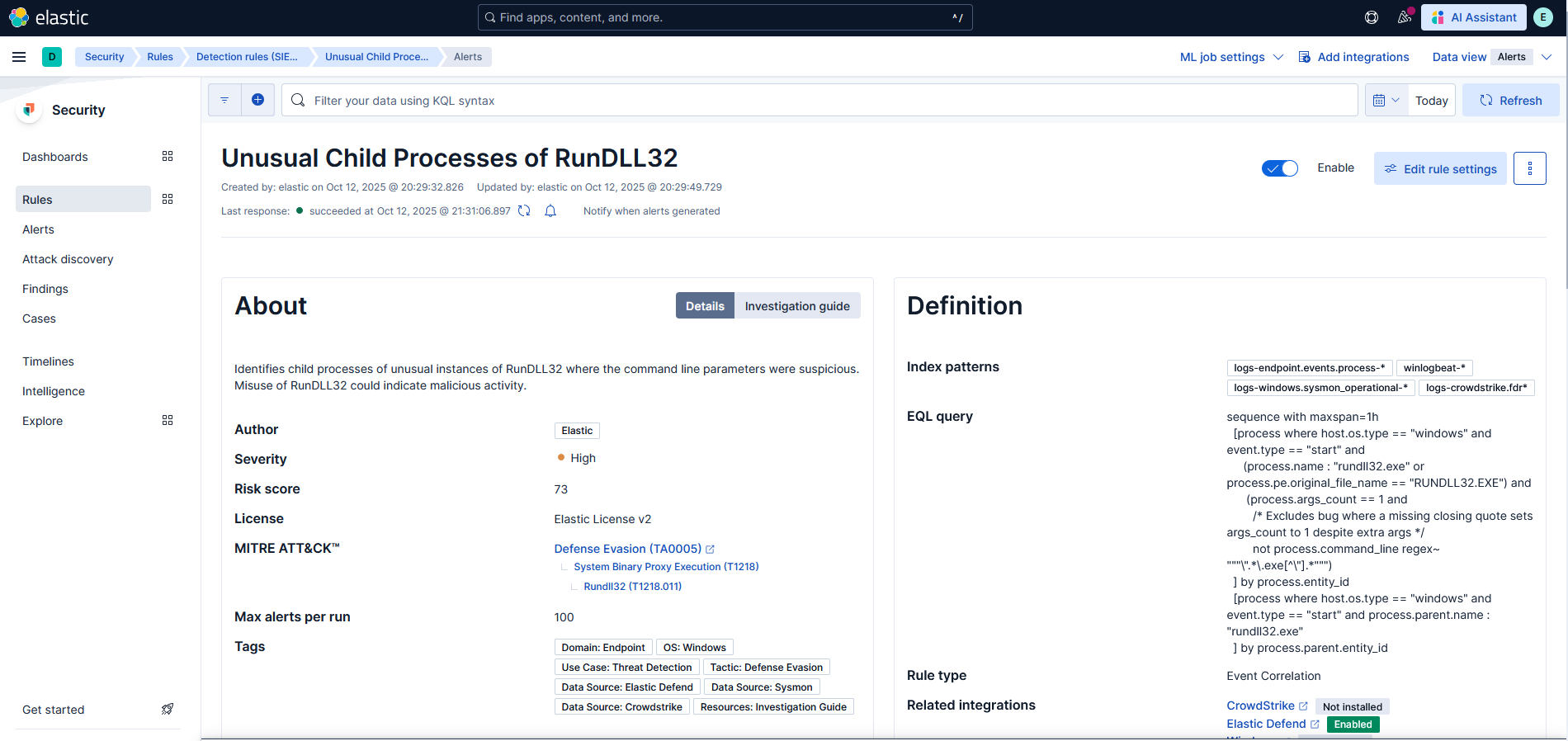Open the filter options menu icon

coord(224,100)
